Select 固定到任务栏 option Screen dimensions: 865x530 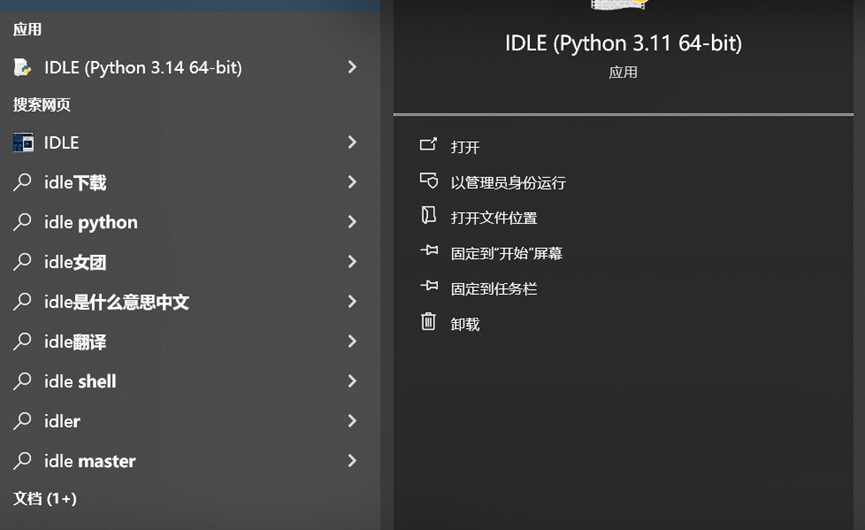493,288
